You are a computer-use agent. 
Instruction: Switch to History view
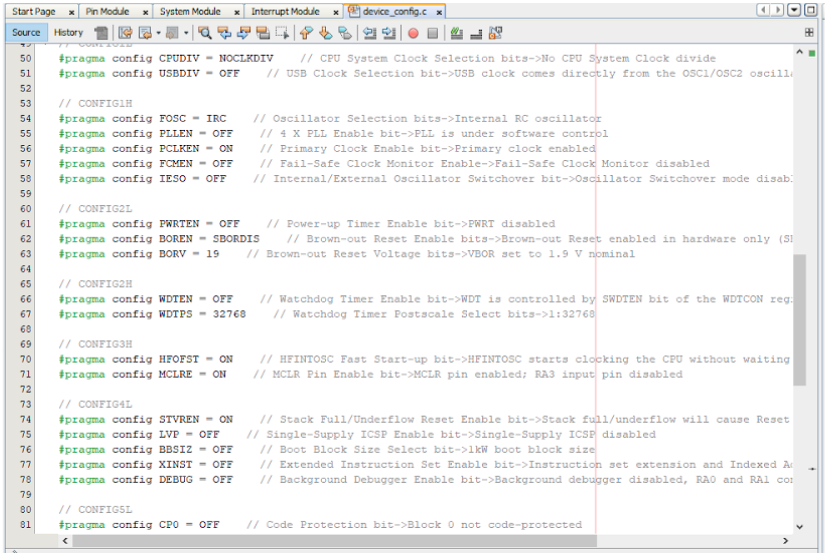pyautogui.click(x=68, y=33)
